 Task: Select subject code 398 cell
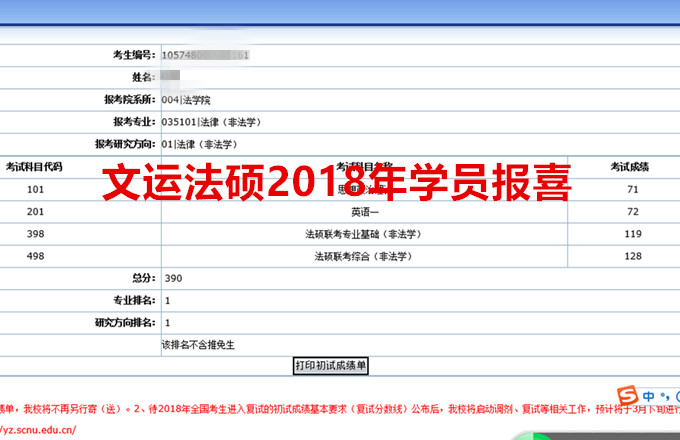35,234
